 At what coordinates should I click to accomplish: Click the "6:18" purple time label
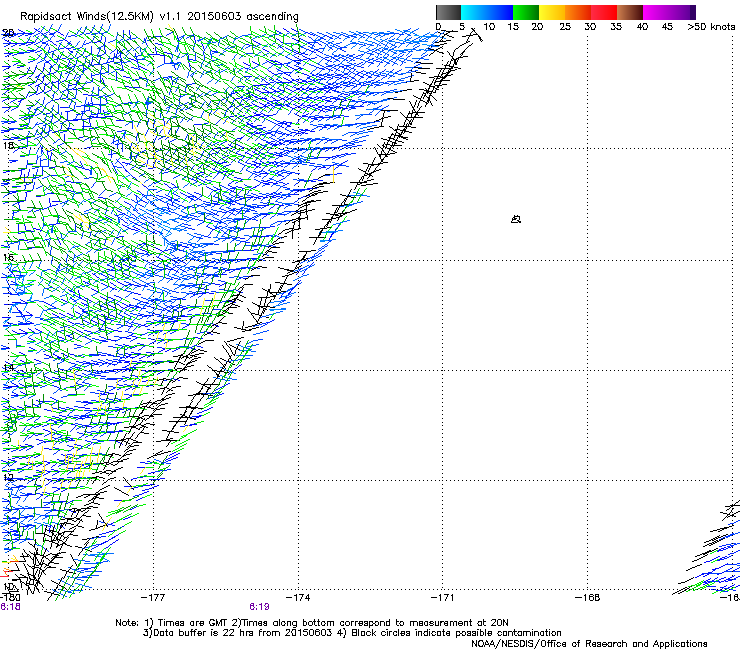(x=10, y=607)
